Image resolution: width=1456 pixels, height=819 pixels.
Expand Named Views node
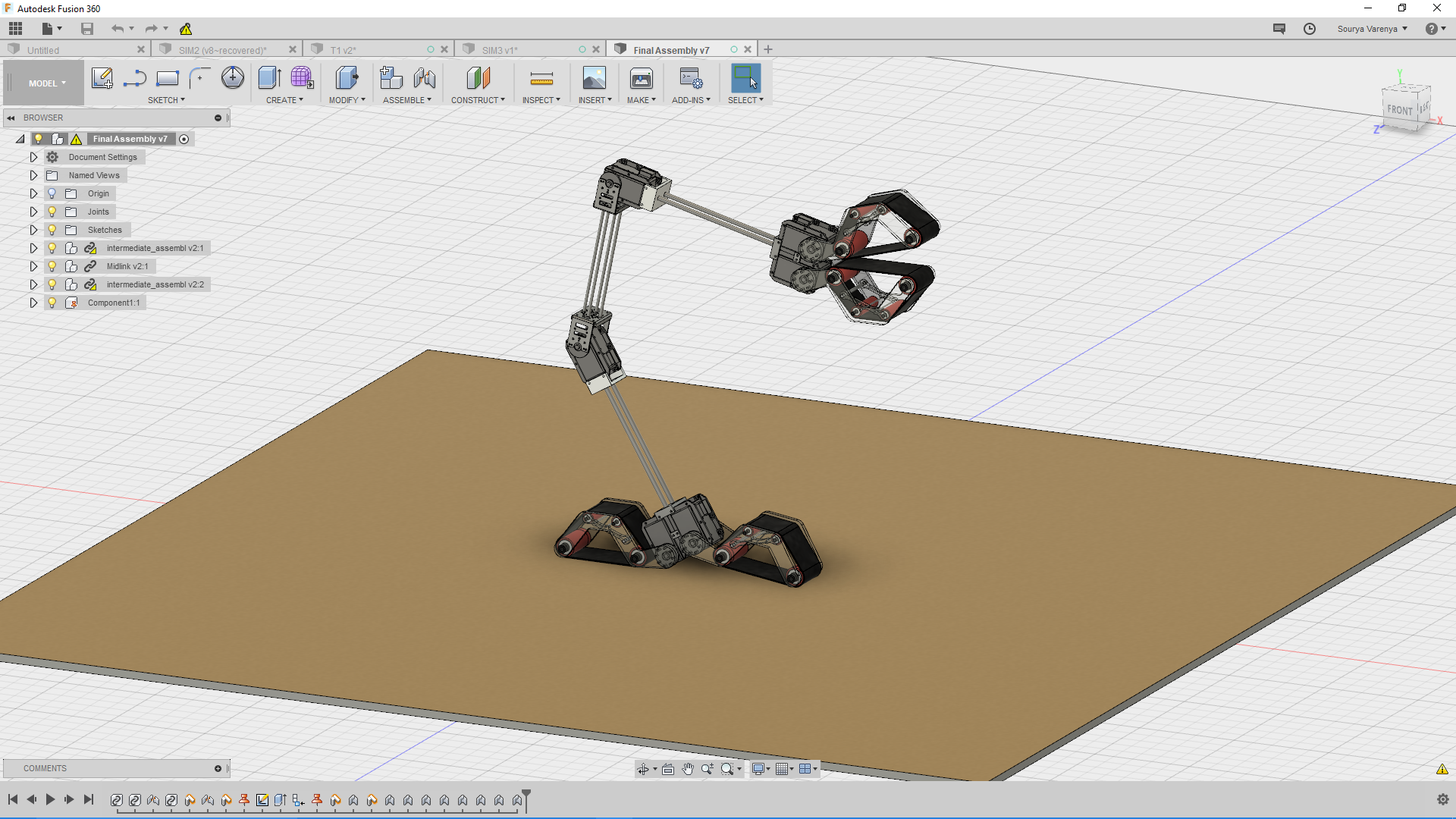pyautogui.click(x=33, y=175)
